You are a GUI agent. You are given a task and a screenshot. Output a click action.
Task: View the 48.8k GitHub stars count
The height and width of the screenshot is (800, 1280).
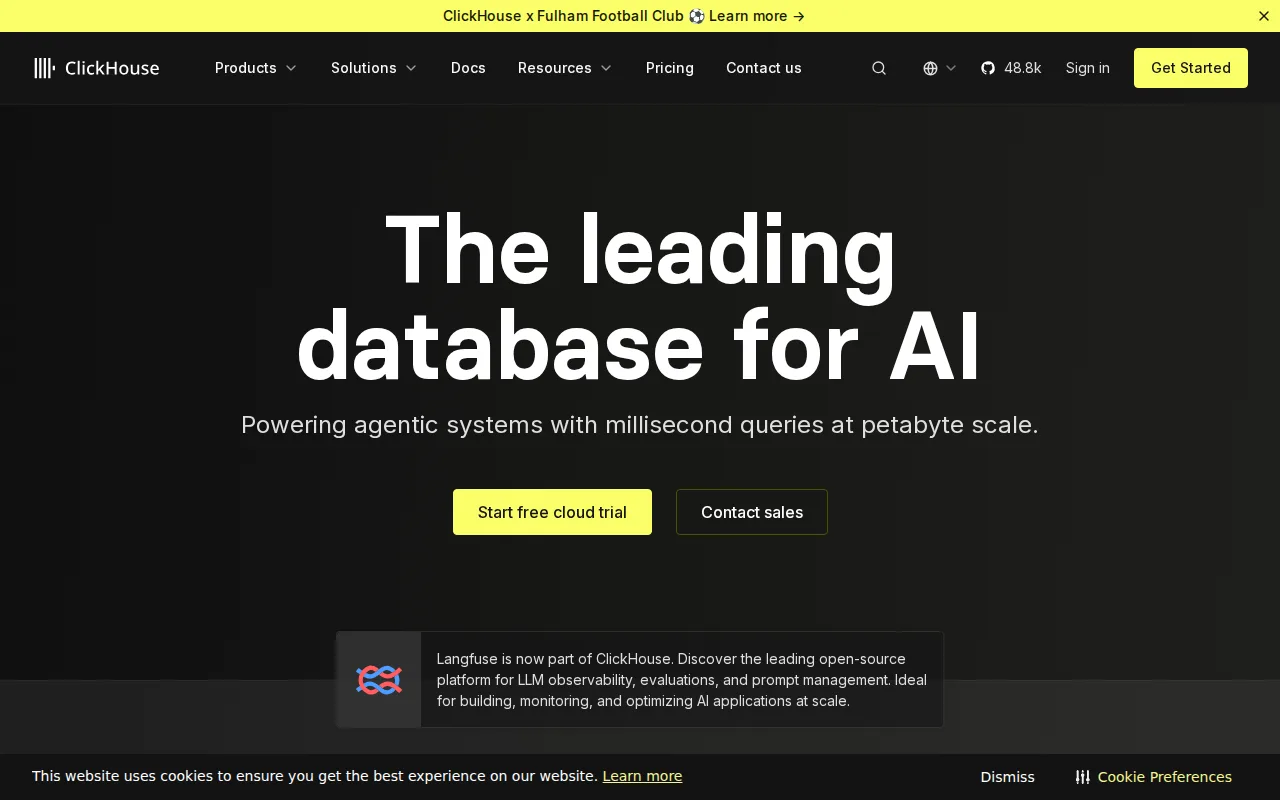tap(1023, 68)
